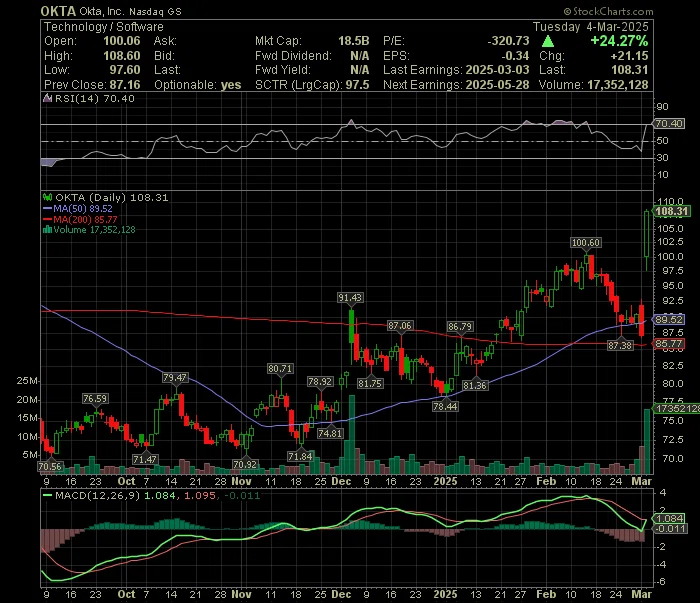Viewport: 700px width, 603px height.
Task: Click the 100.60 peak price label
Action: pos(586,243)
